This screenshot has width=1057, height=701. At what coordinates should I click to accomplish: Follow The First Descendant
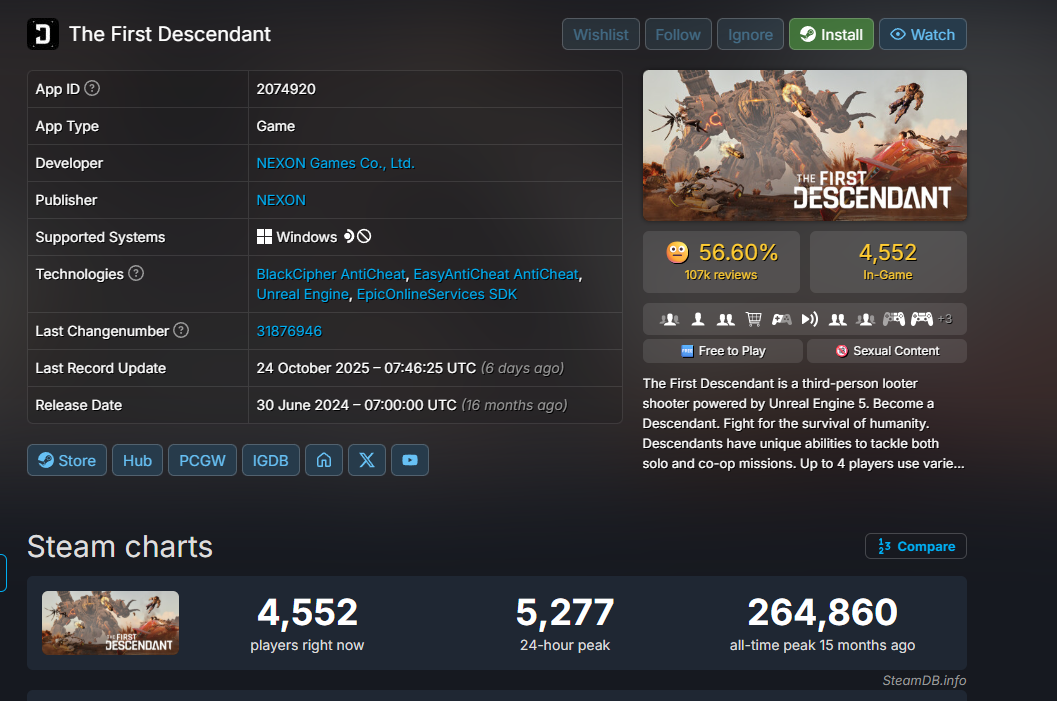[x=678, y=34]
